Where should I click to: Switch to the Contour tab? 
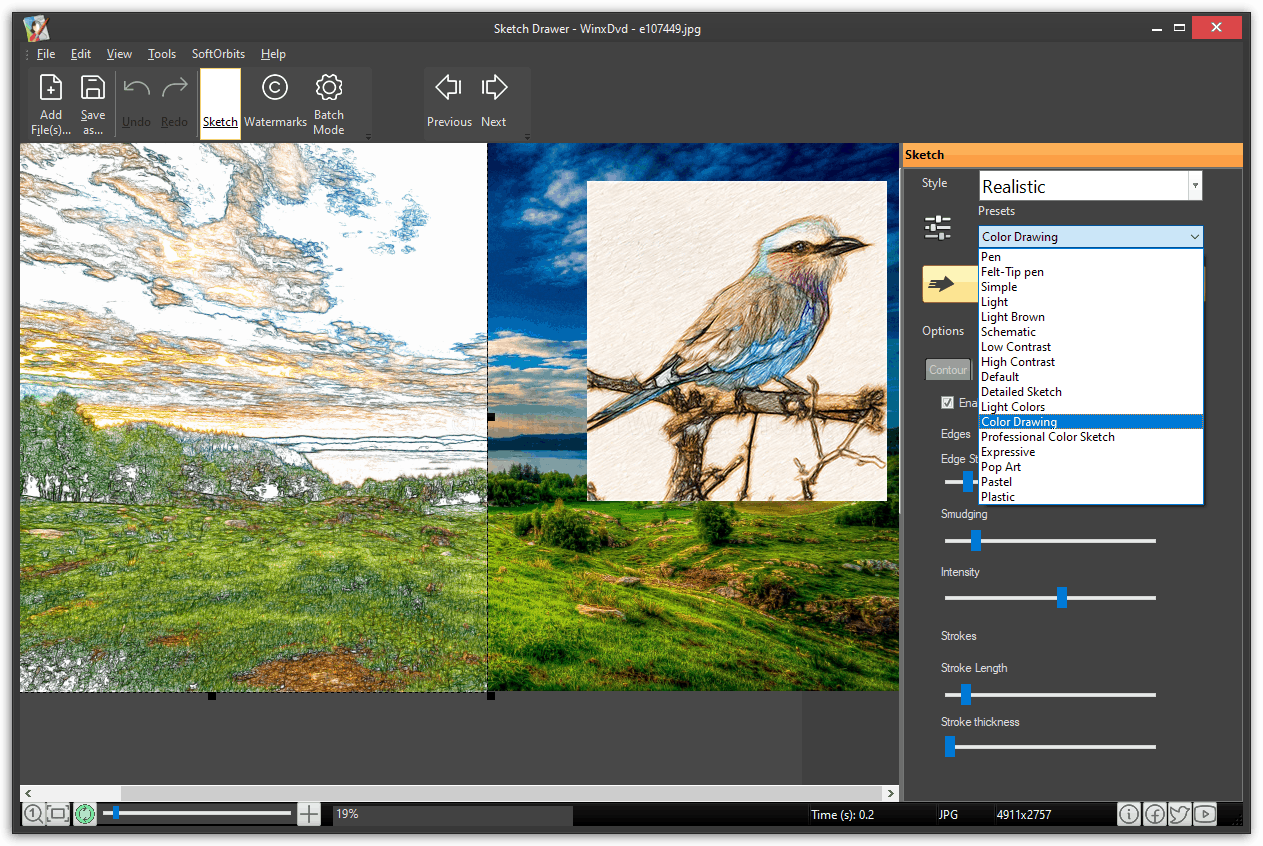(x=947, y=370)
